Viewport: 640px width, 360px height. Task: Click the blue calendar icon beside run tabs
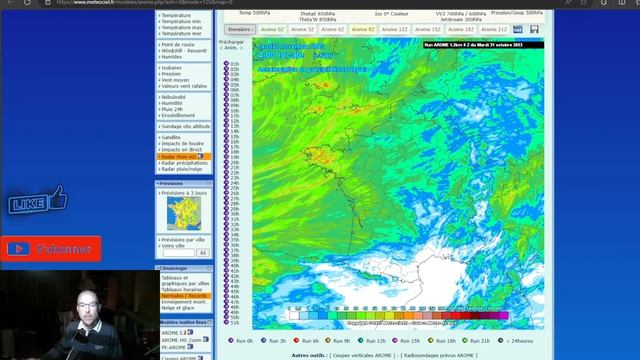518,29
